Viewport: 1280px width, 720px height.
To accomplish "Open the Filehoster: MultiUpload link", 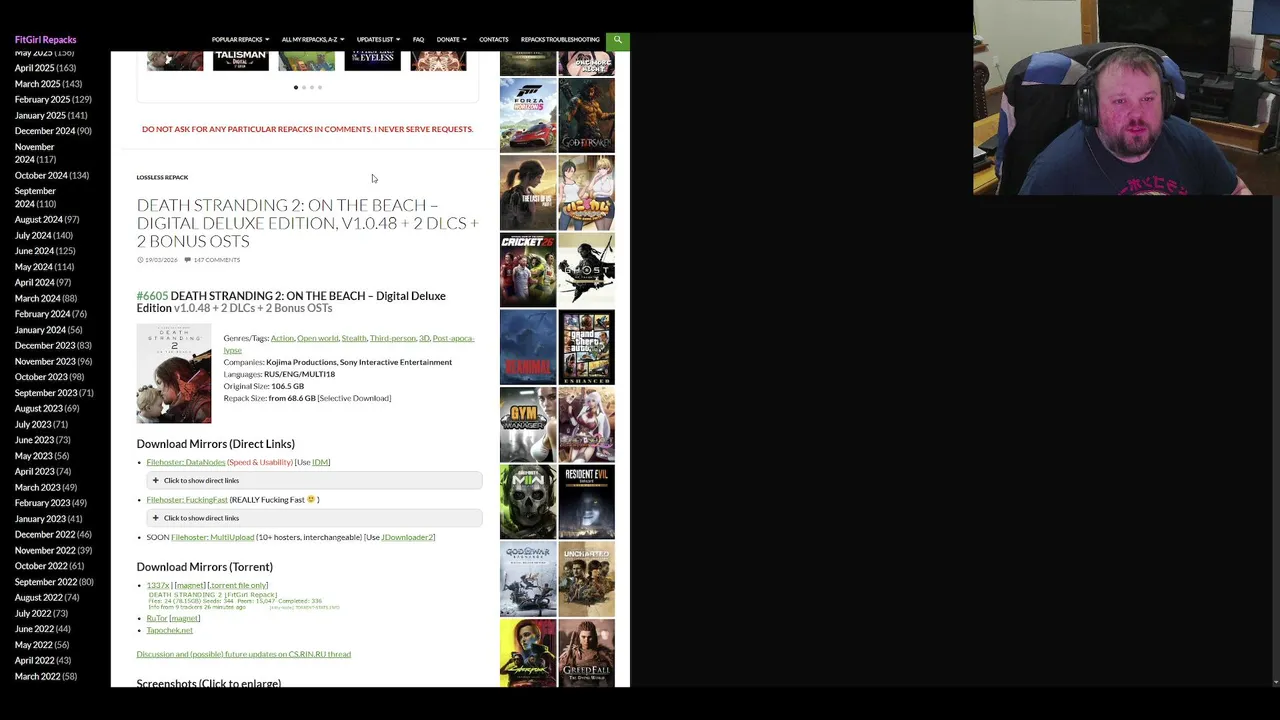I will [x=212, y=537].
